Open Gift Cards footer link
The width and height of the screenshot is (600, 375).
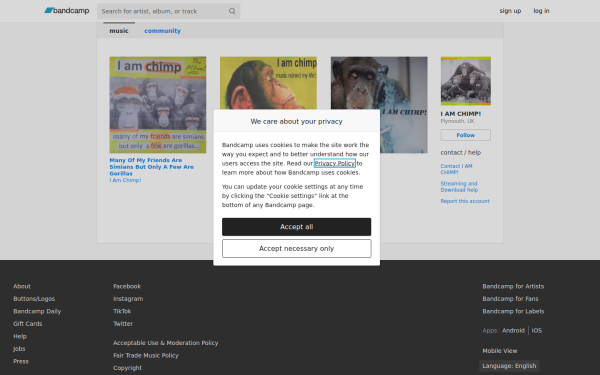tap(28, 324)
